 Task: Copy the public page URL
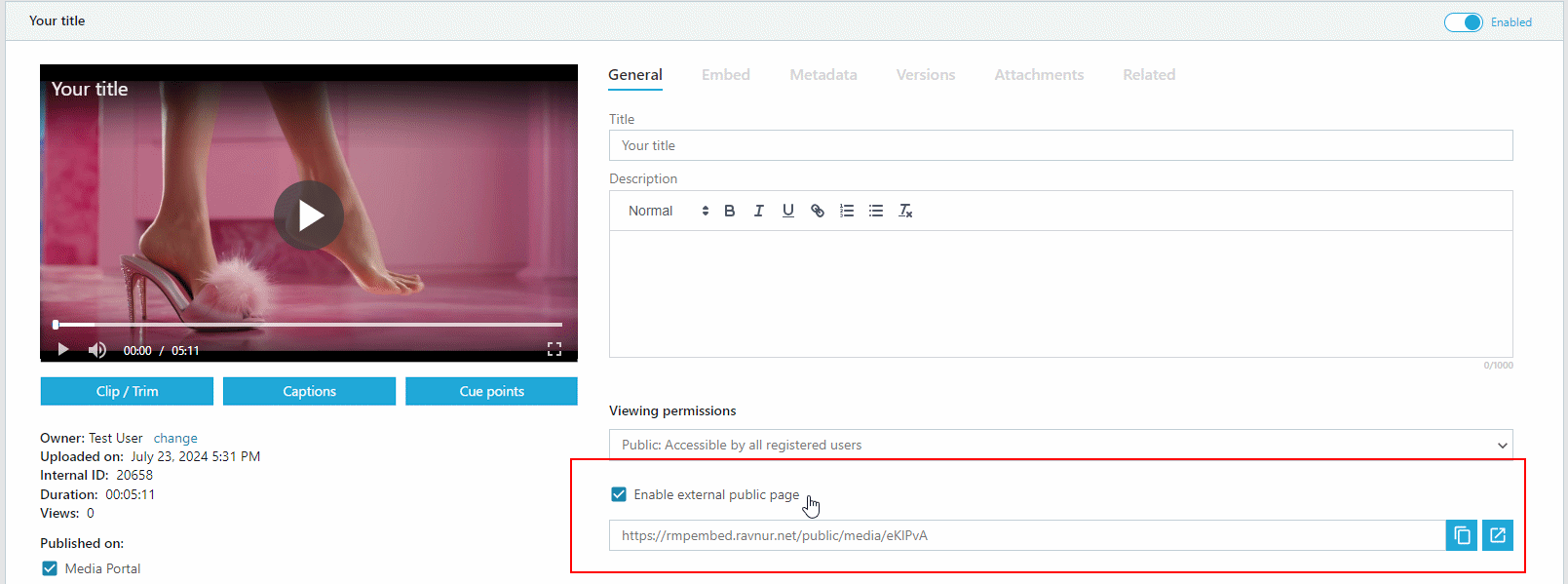1461,535
